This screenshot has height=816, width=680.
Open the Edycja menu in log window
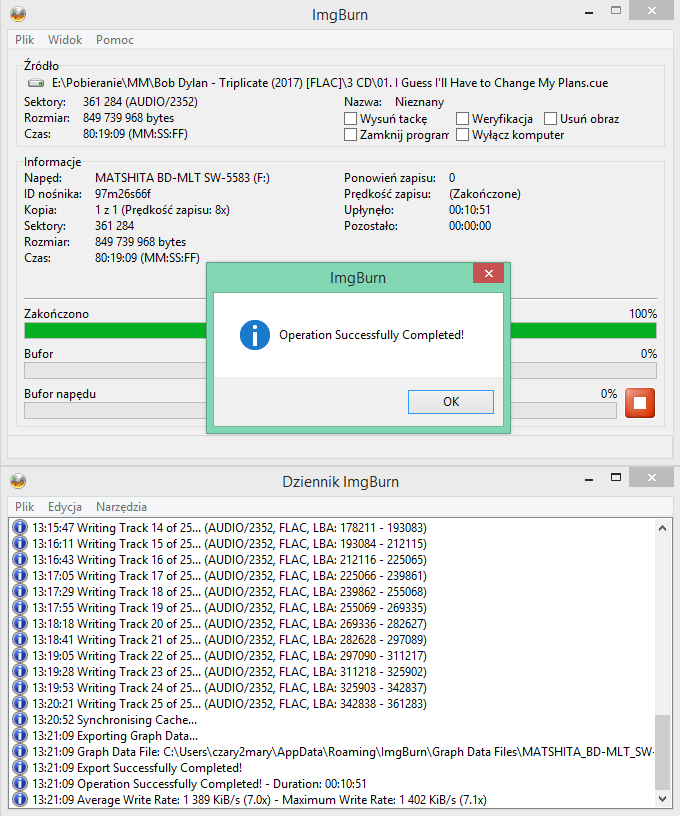(x=65, y=507)
